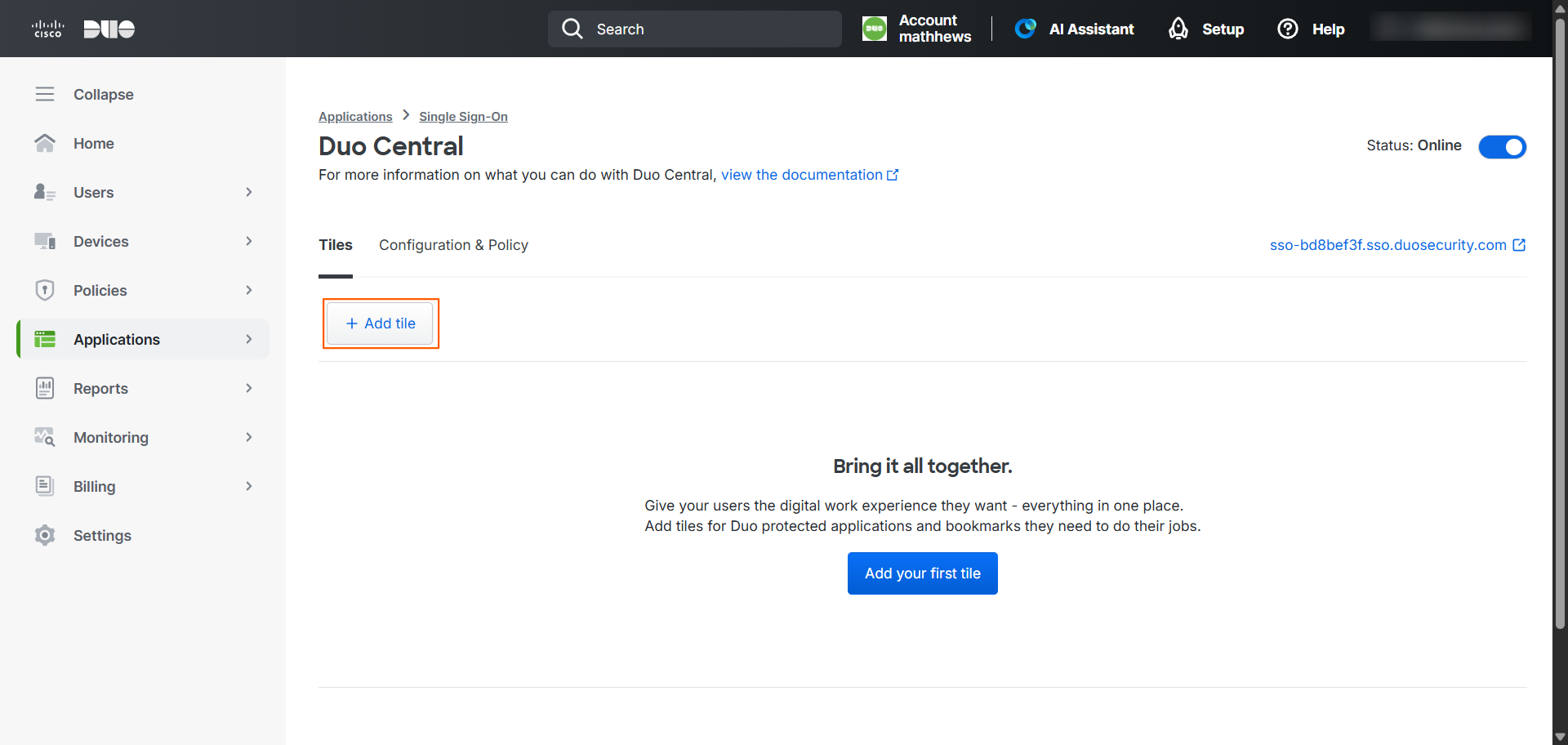Click external link icon beside SSO URL
The height and width of the screenshot is (745, 1568).
(1519, 245)
